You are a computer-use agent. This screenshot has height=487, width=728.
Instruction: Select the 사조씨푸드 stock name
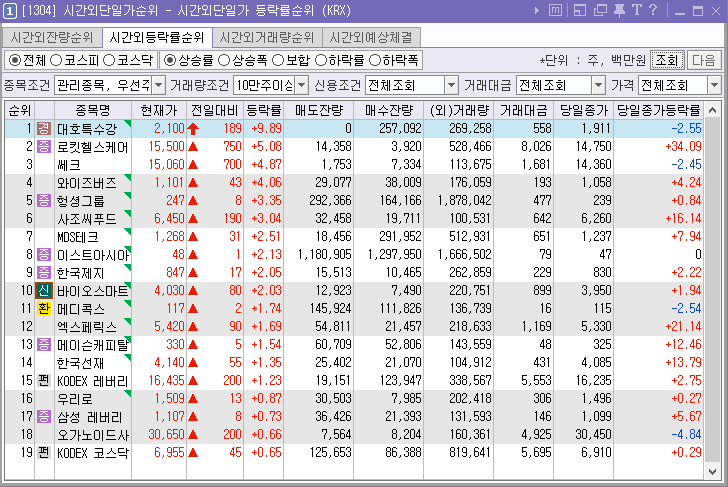click(86, 219)
